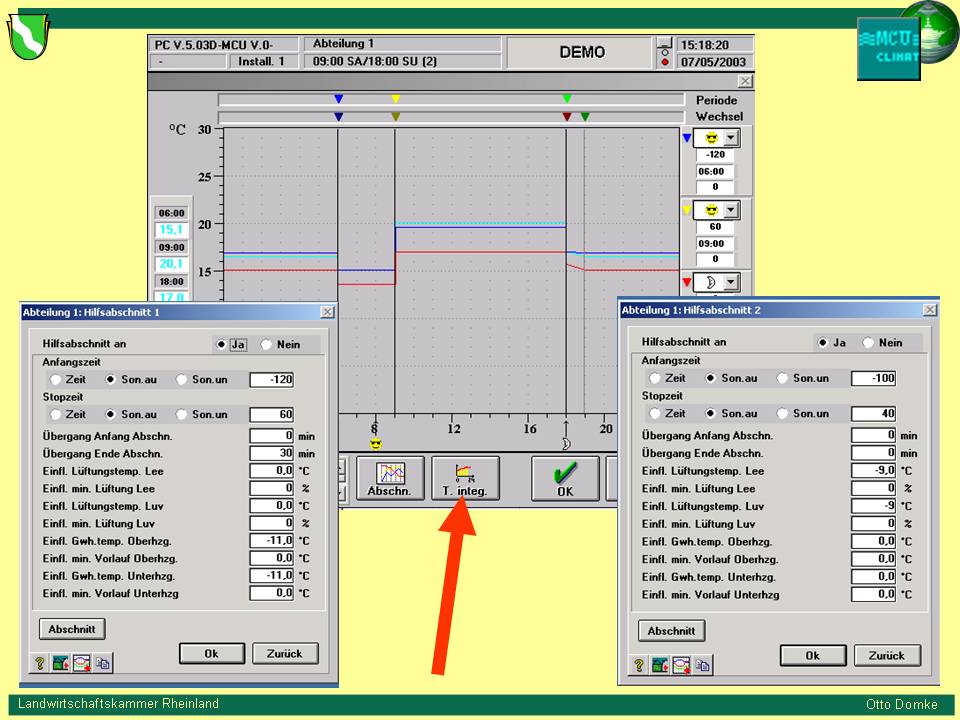The height and width of the screenshot is (720, 960).
Task: Click the MCU Climat logo
Action: (888, 48)
